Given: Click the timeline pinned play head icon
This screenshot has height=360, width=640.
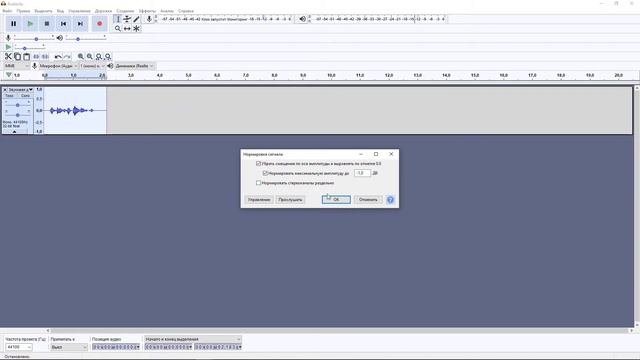Looking at the screenshot, I should coord(8,75).
